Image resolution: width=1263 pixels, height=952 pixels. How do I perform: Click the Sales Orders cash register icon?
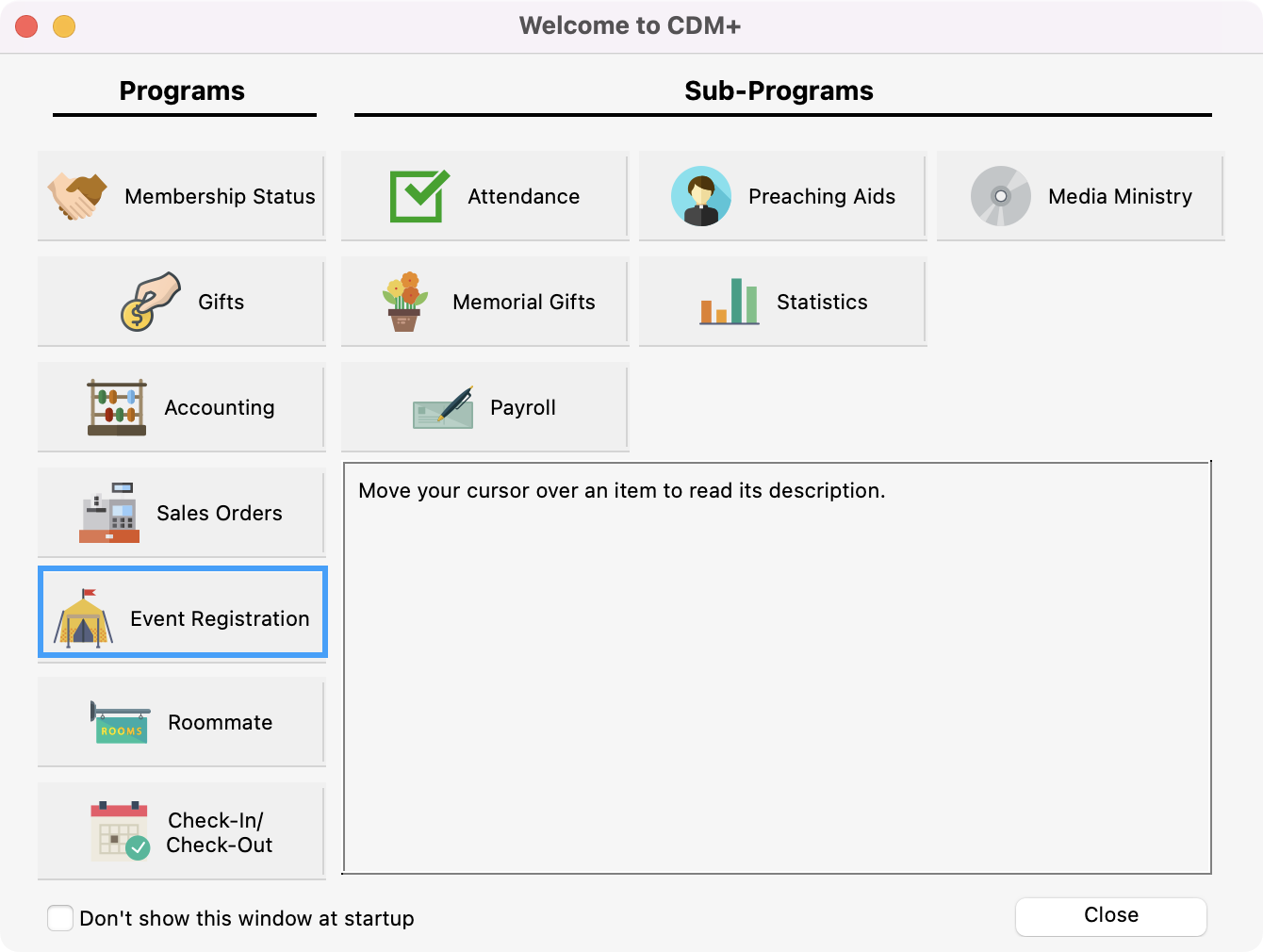coord(110,513)
